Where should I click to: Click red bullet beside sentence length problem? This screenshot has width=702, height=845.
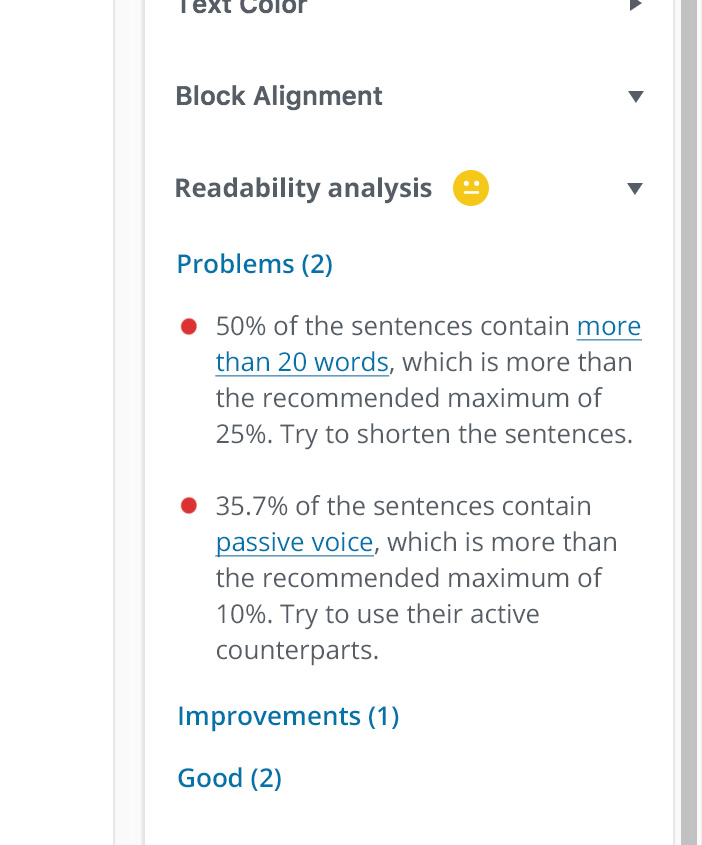pos(188,327)
